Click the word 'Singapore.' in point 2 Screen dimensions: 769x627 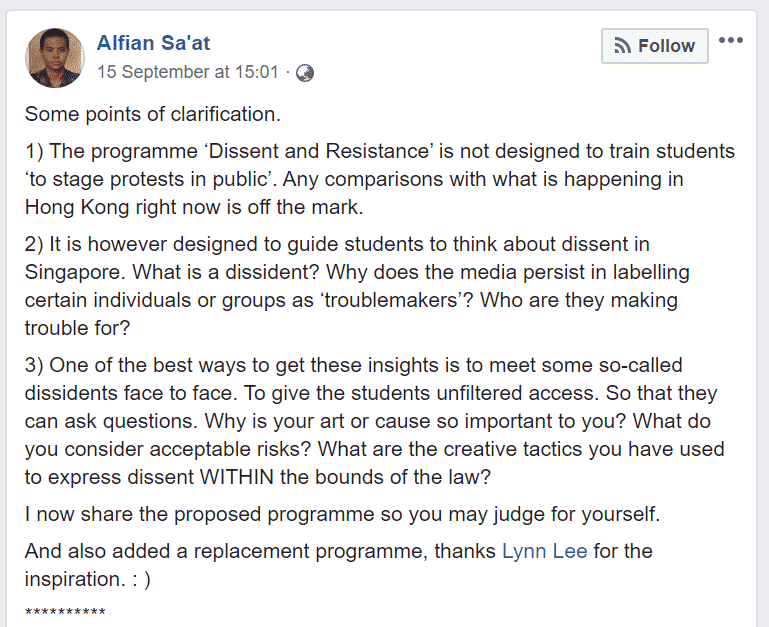[x=75, y=272]
